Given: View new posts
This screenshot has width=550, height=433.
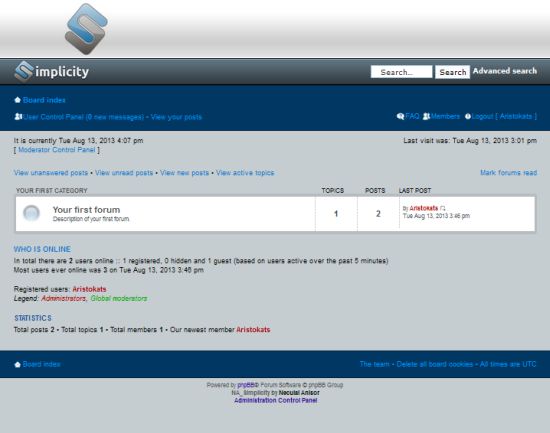Looking at the screenshot, I should [x=185, y=173].
